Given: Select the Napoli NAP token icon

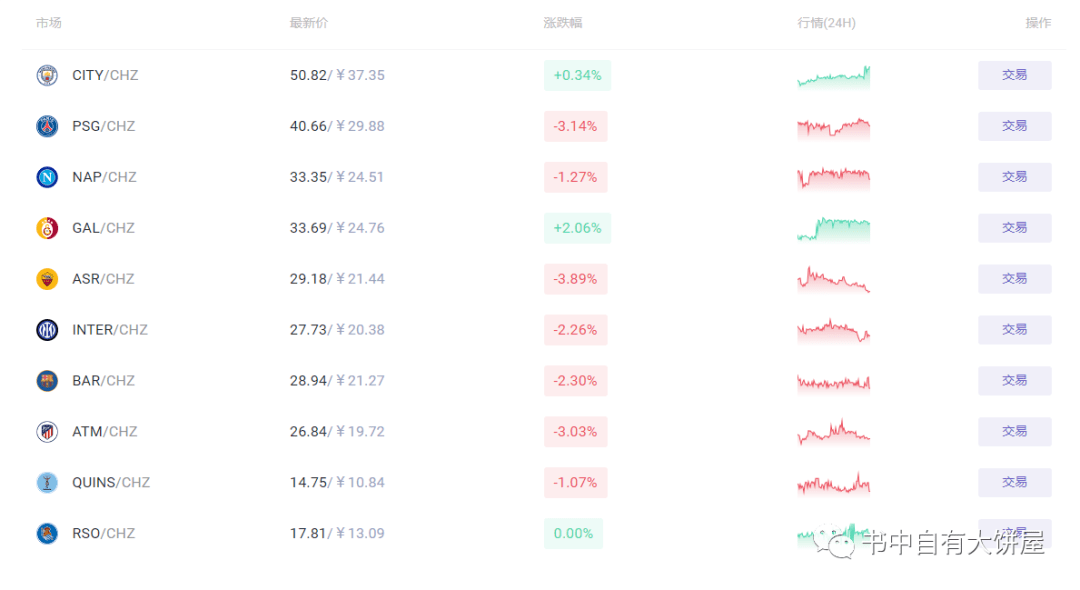Looking at the screenshot, I should point(47,177).
